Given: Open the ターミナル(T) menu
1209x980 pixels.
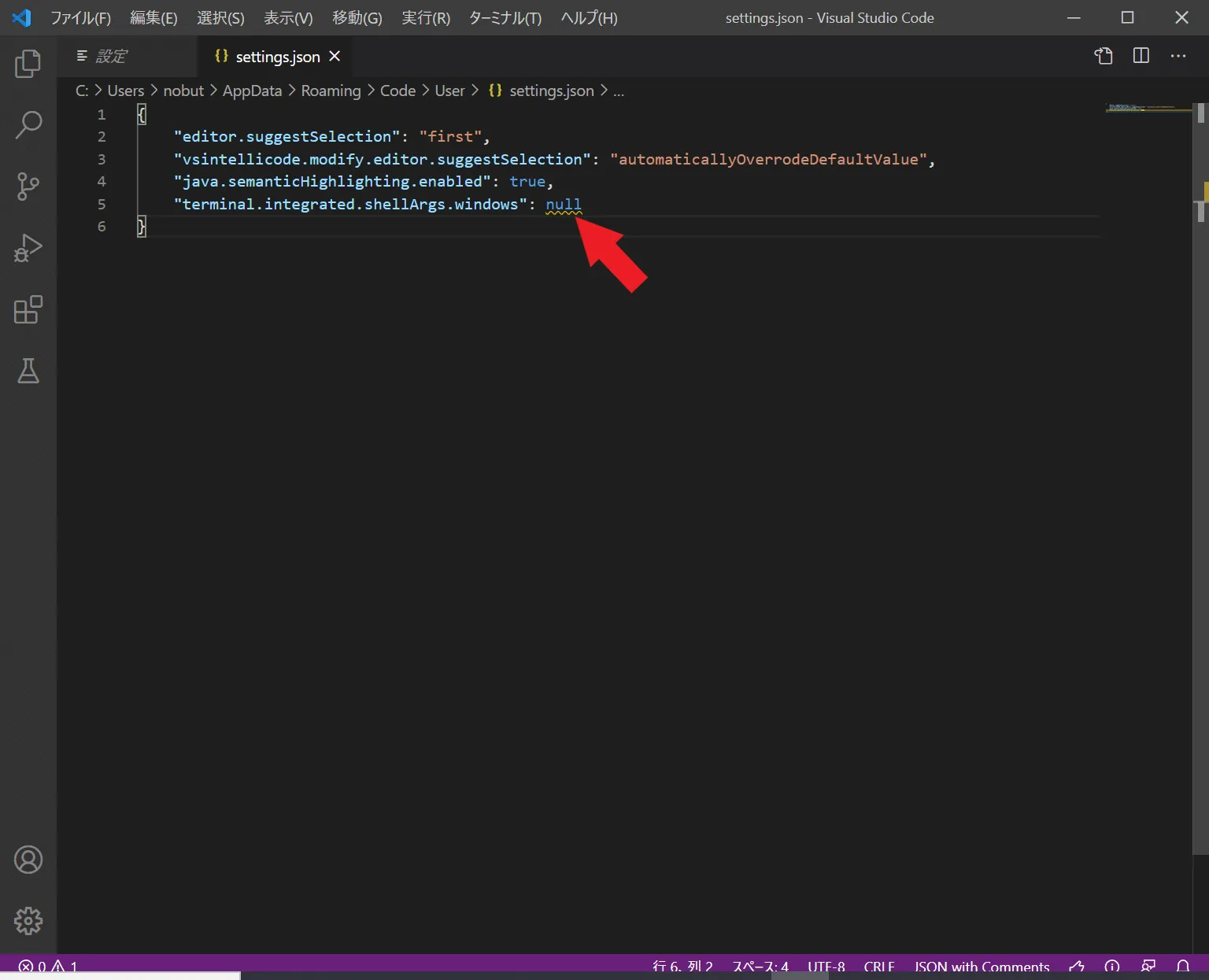Looking at the screenshot, I should (x=505, y=17).
